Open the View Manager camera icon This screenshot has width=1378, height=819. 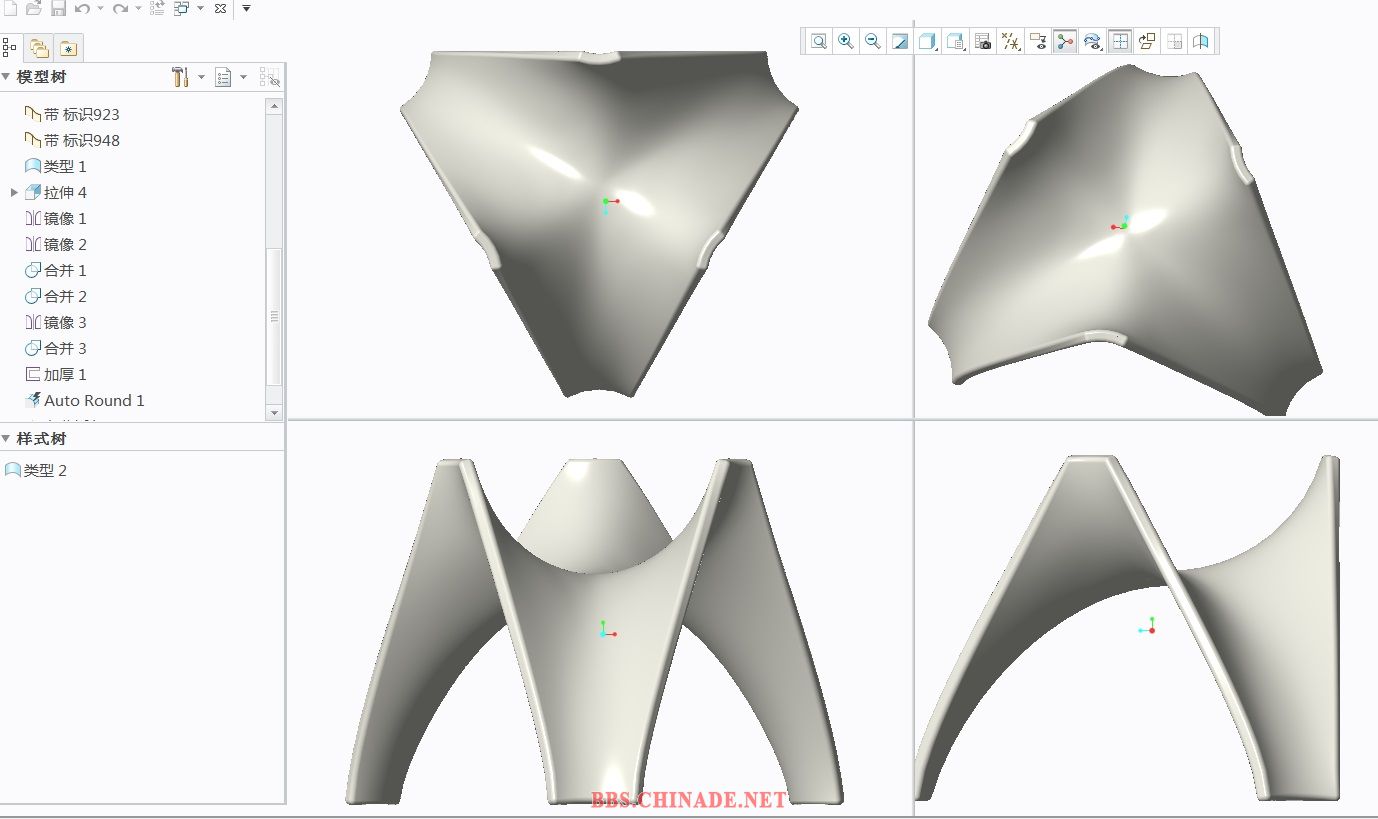[983, 41]
